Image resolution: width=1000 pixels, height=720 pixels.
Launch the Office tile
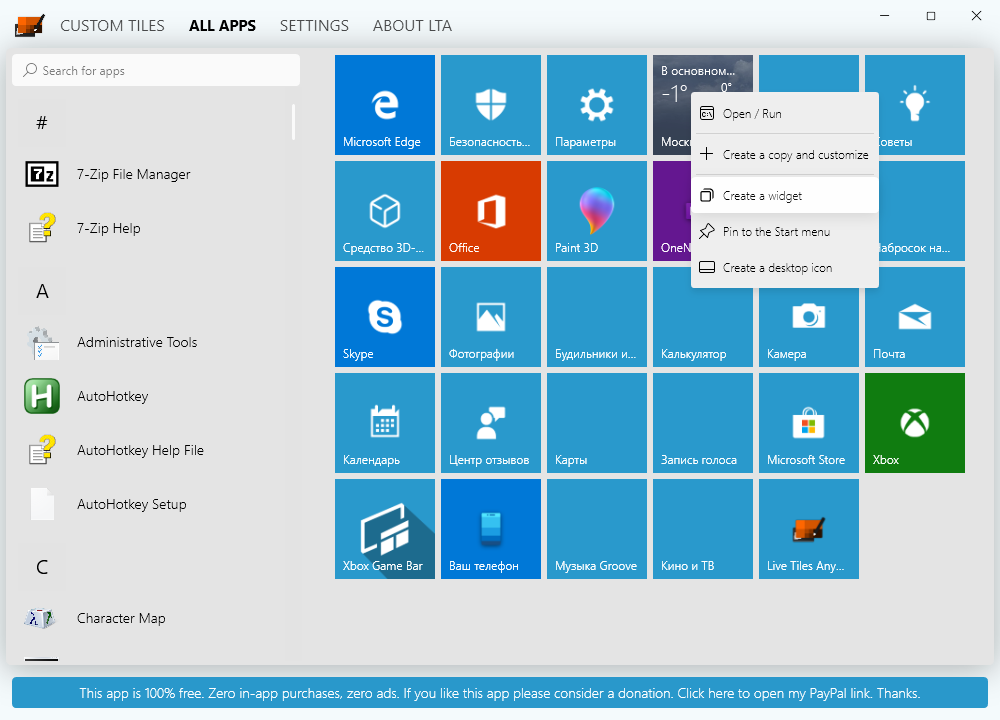[490, 210]
